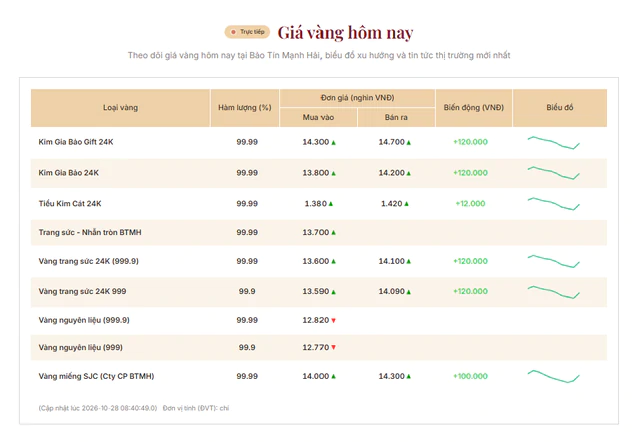
Task: Click the +100.000 change value
Action: coord(470,376)
